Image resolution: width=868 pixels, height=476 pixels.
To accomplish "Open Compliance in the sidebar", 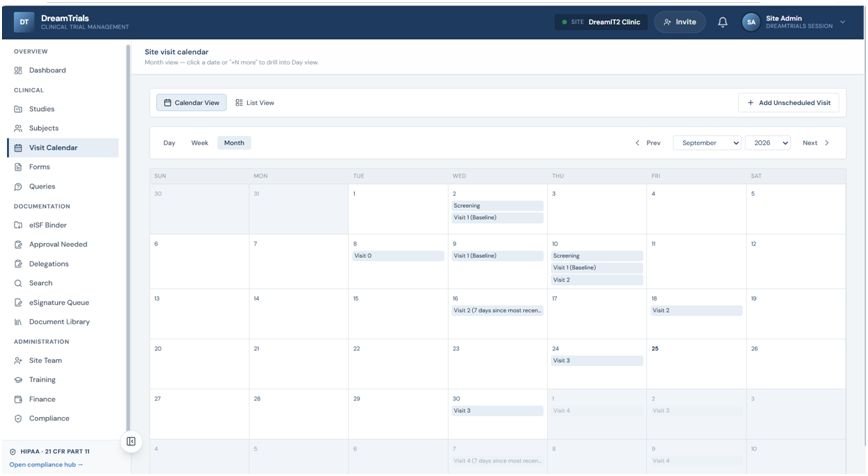I will click(x=63, y=419).
